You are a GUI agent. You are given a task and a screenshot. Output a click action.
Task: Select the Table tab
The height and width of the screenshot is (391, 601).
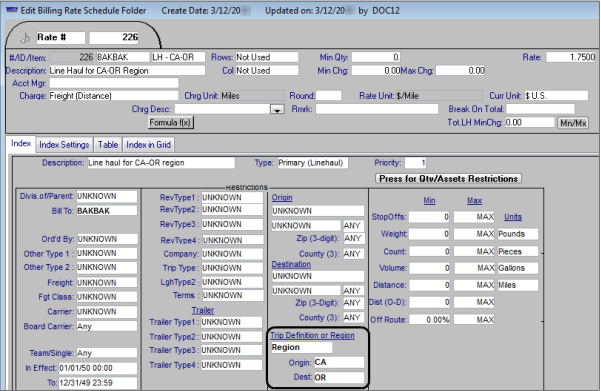(x=108, y=145)
